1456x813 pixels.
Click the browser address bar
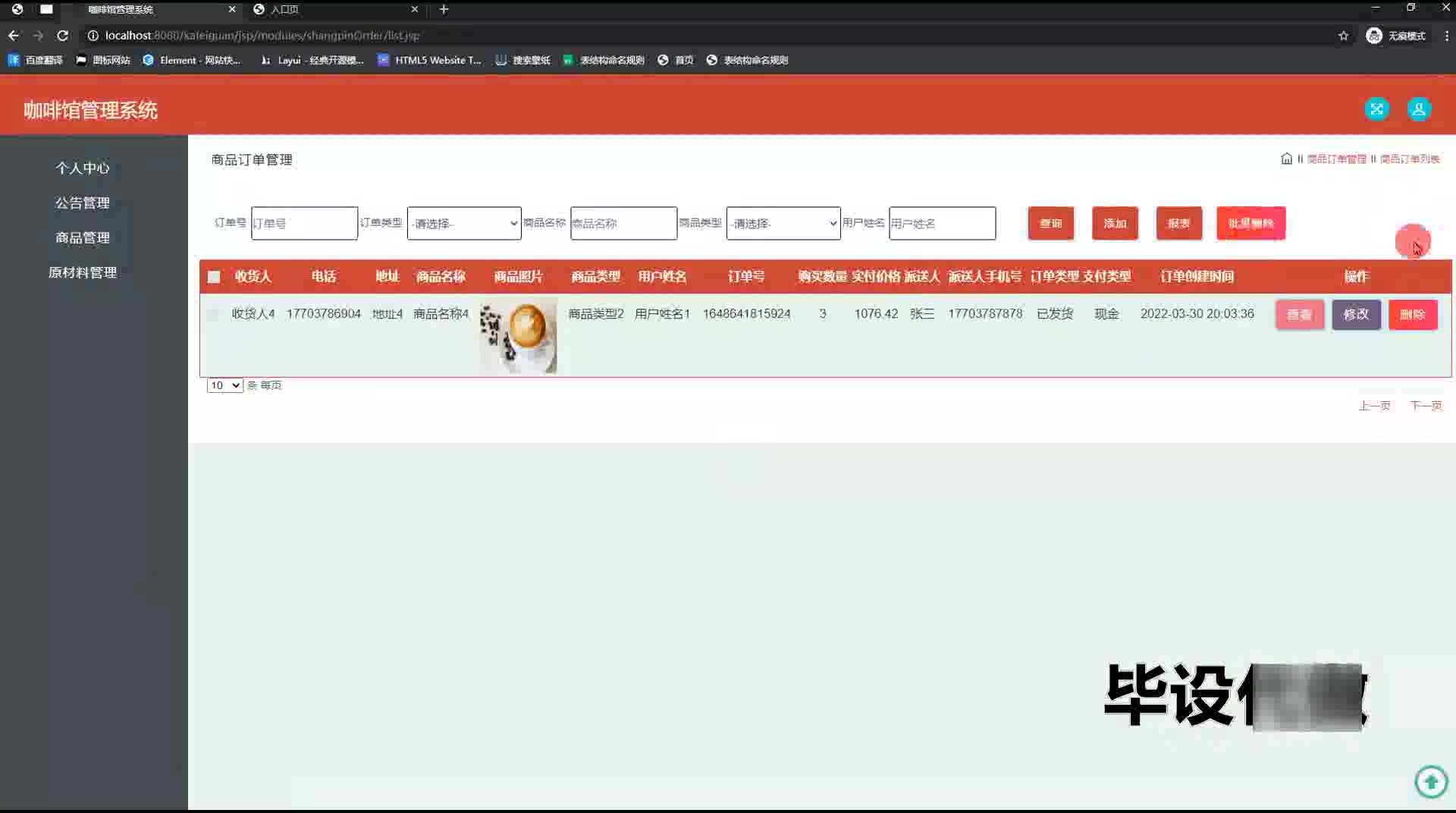tap(713, 36)
